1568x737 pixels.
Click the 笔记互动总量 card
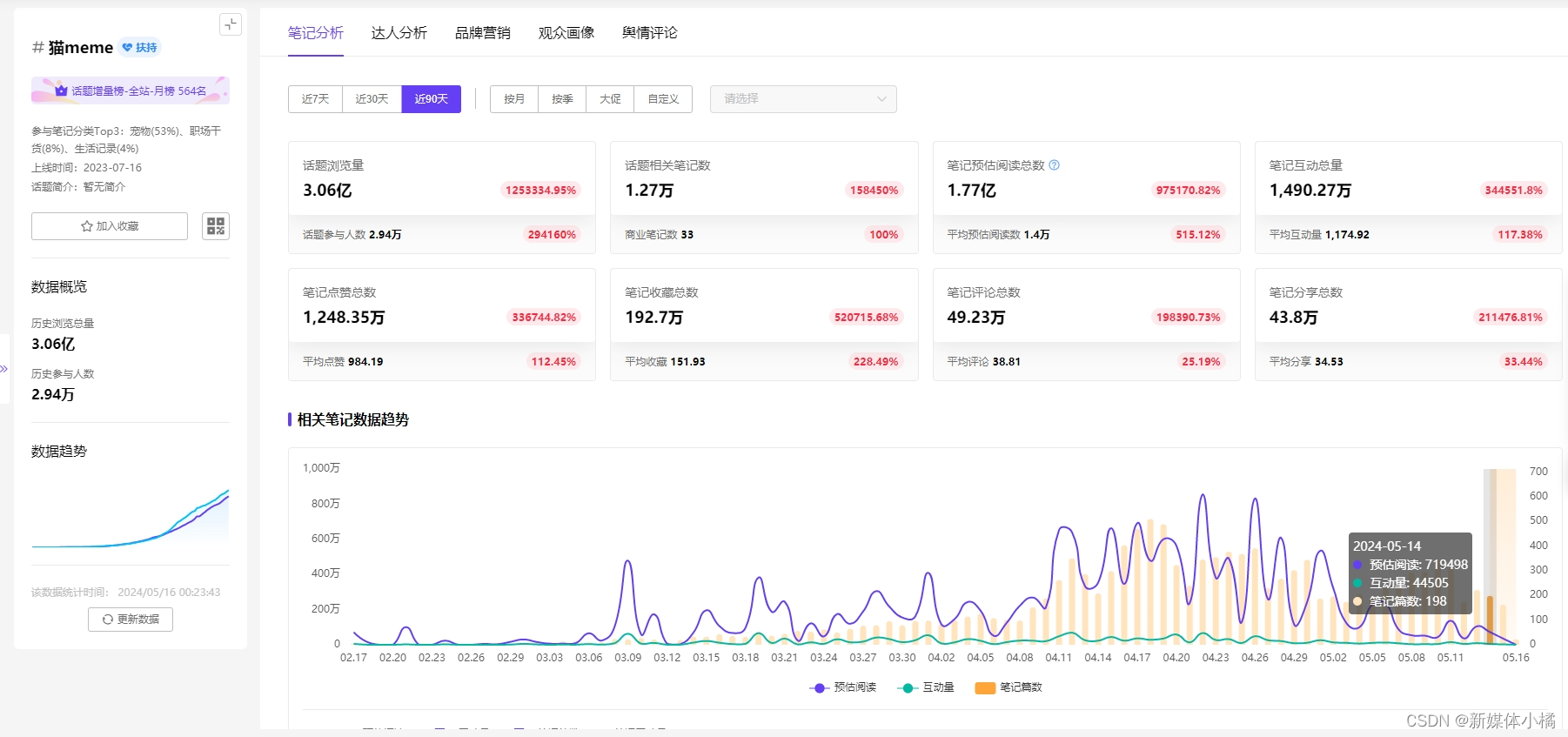1409,198
